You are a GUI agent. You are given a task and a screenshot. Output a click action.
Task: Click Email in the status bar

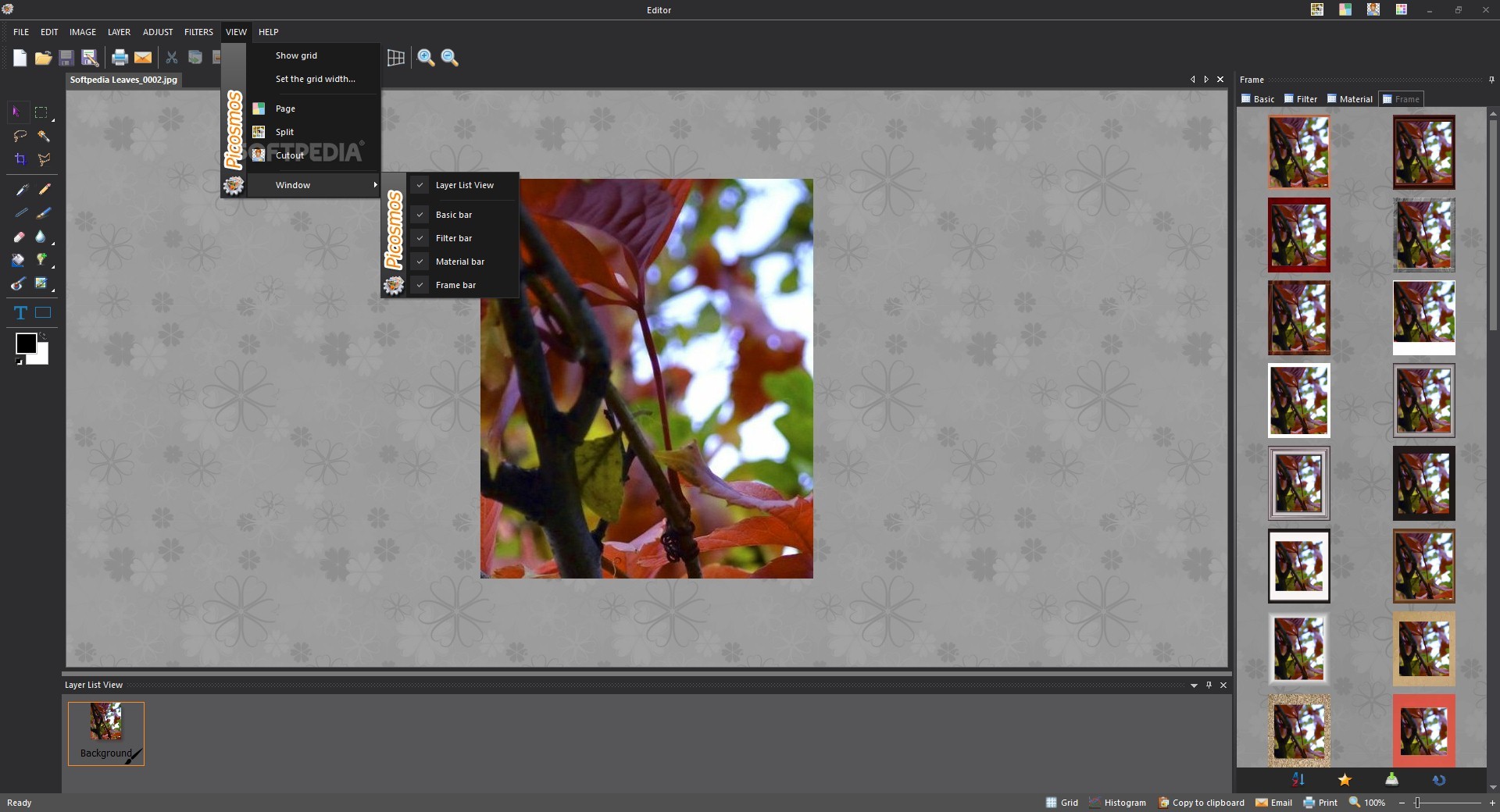click(1273, 803)
